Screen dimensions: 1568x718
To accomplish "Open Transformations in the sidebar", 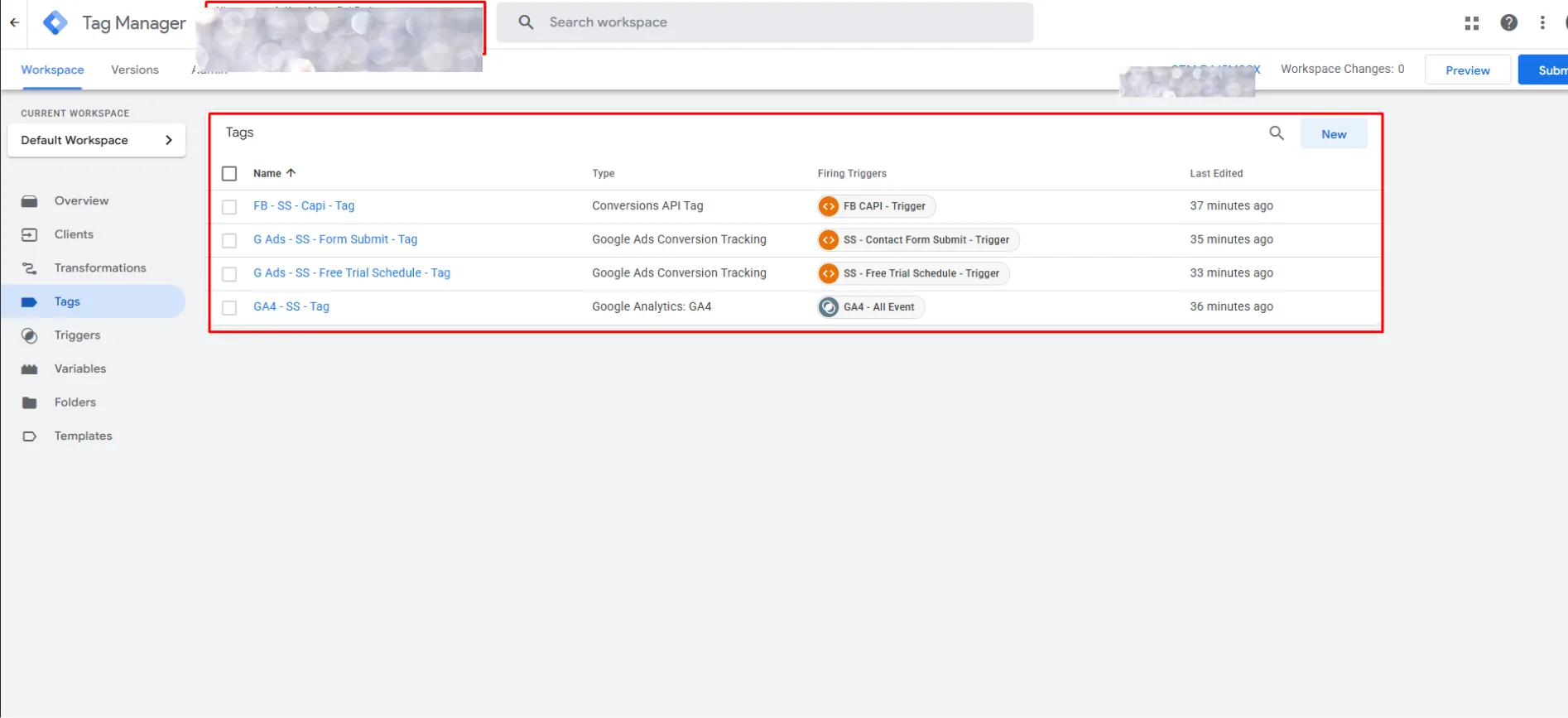I will [x=100, y=268].
